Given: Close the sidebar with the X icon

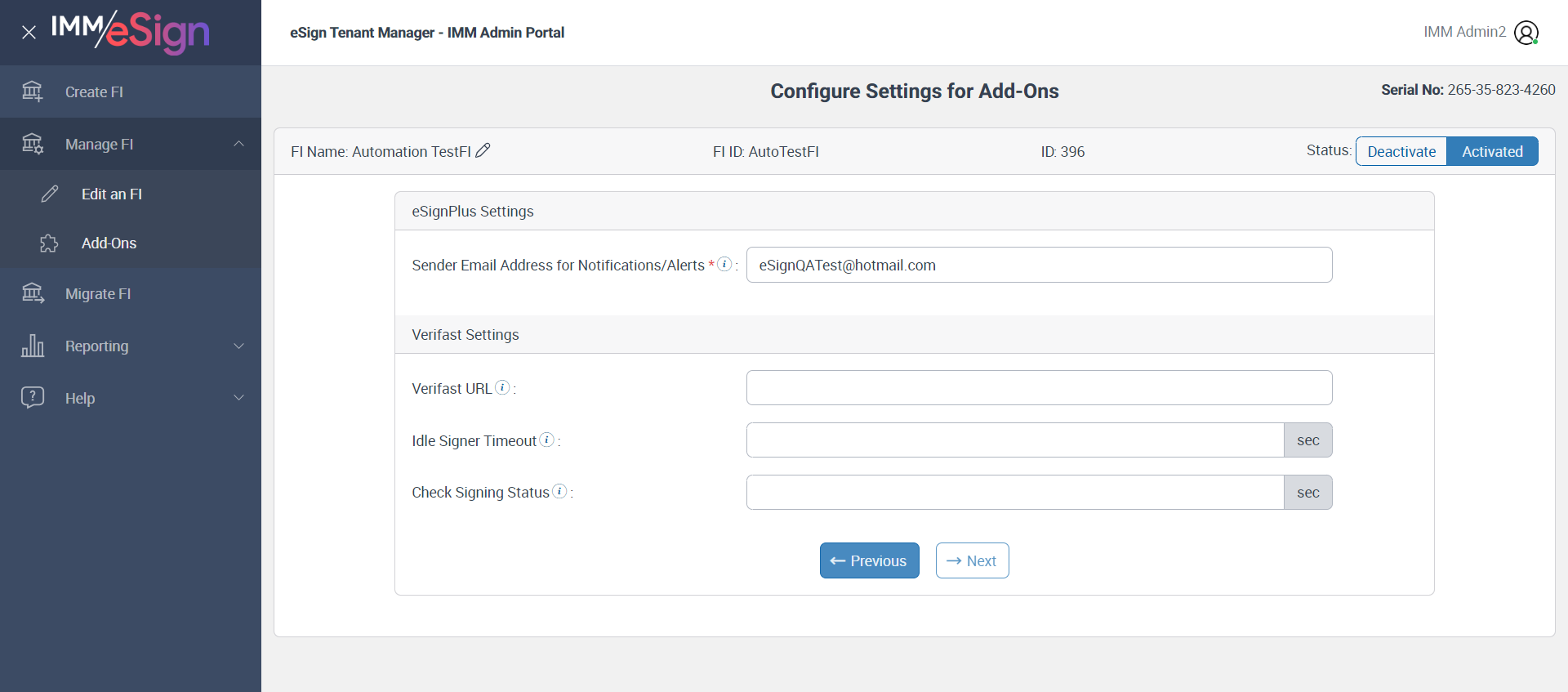Looking at the screenshot, I should point(29,33).
